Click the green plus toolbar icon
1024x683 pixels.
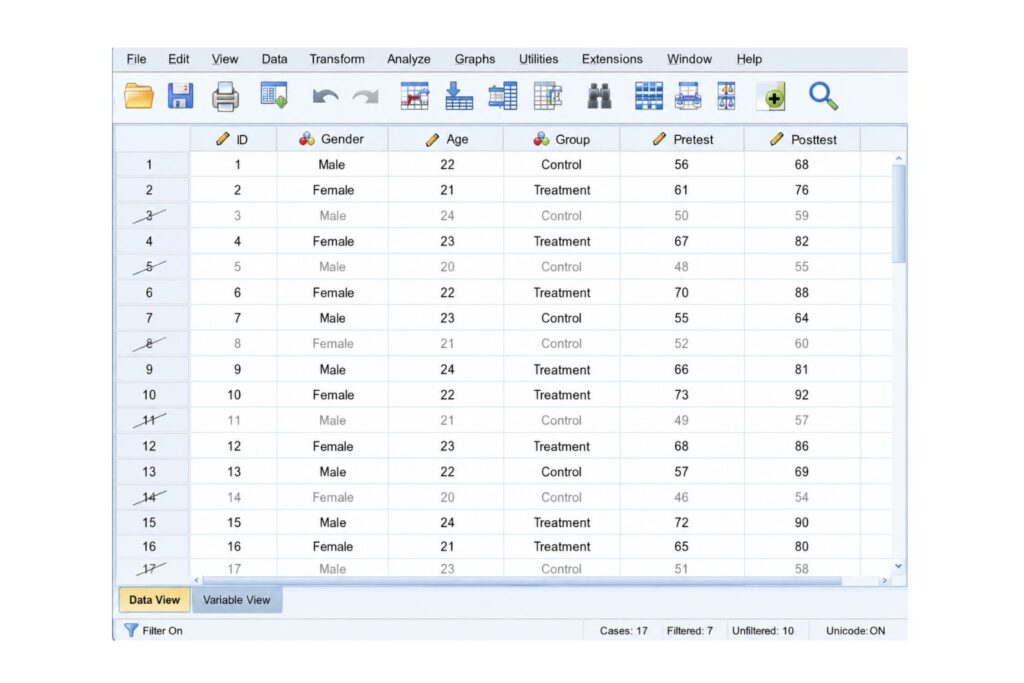[x=771, y=97]
